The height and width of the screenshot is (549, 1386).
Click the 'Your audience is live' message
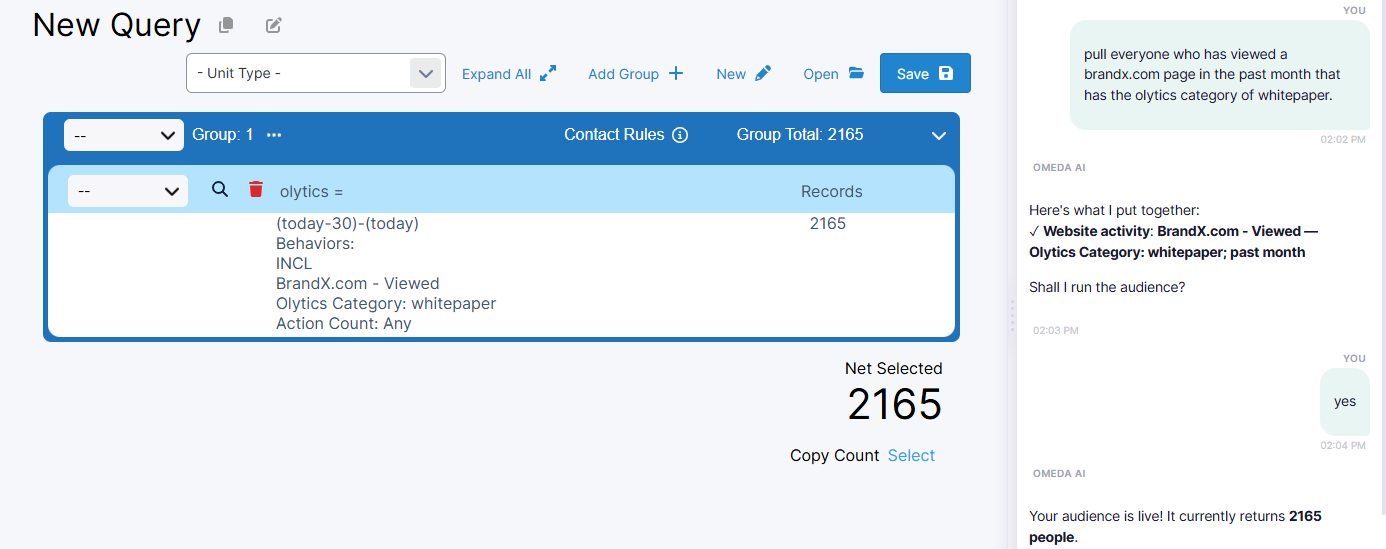click(x=1175, y=527)
